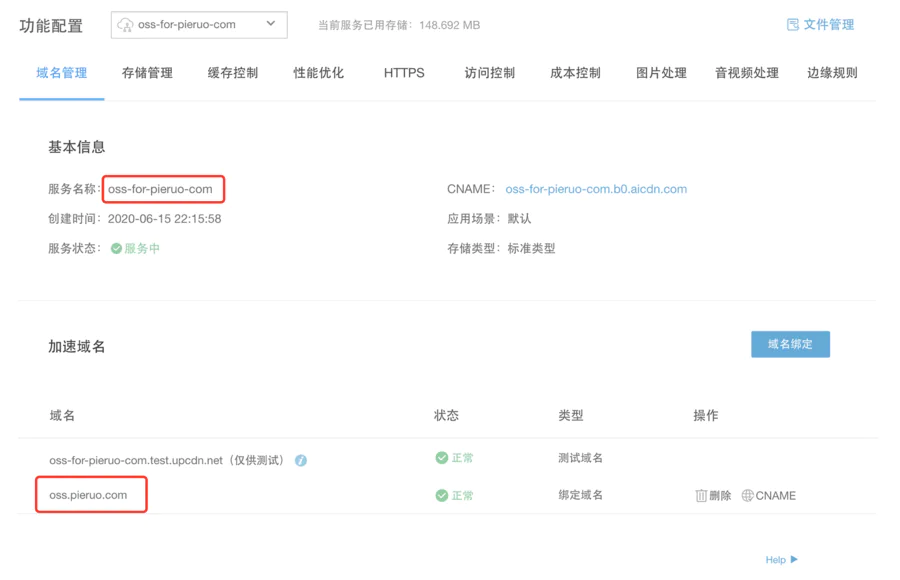Click the 绑定域名 type cell
Screen dimensions: 900x580
[x=580, y=495]
